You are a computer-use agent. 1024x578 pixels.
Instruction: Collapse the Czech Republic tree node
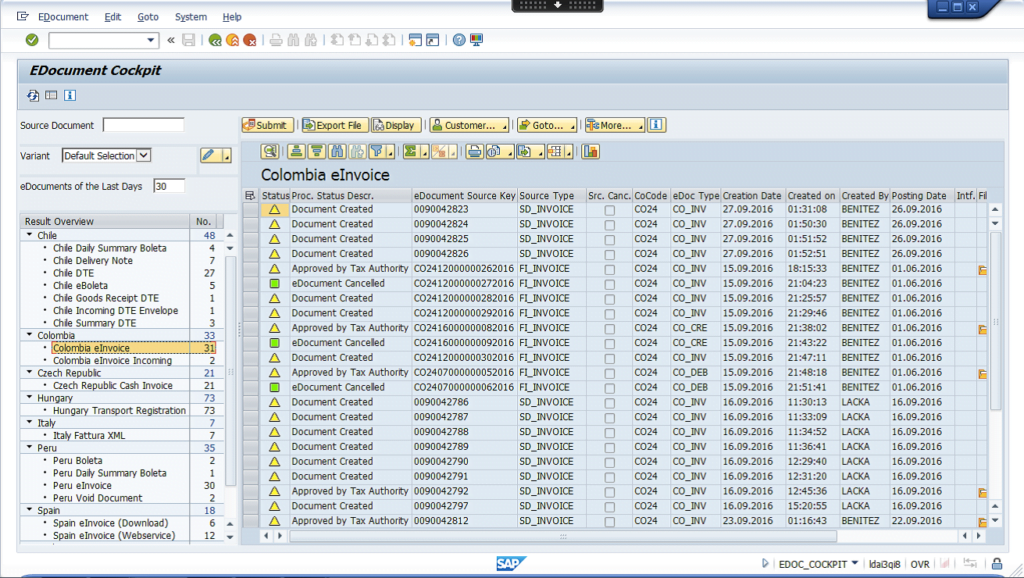point(29,372)
